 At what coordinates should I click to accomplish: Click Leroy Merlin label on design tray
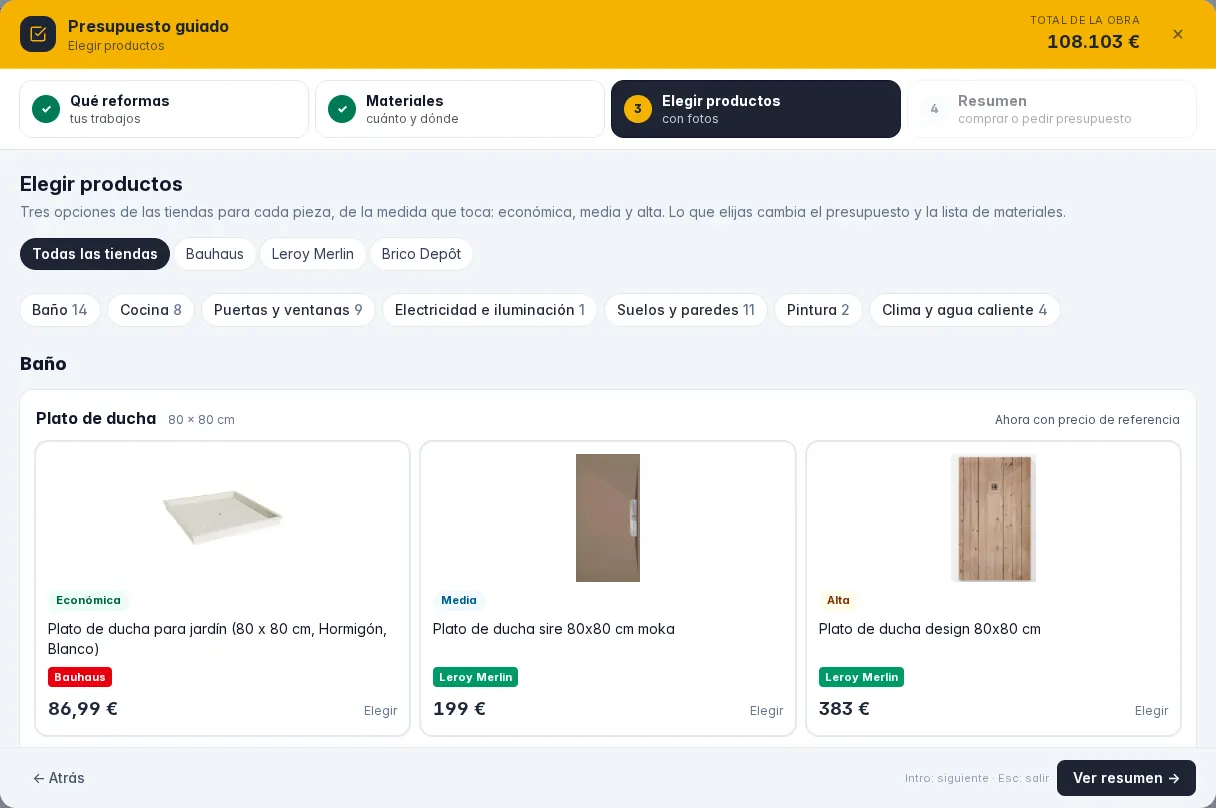(x=861, y=677)
